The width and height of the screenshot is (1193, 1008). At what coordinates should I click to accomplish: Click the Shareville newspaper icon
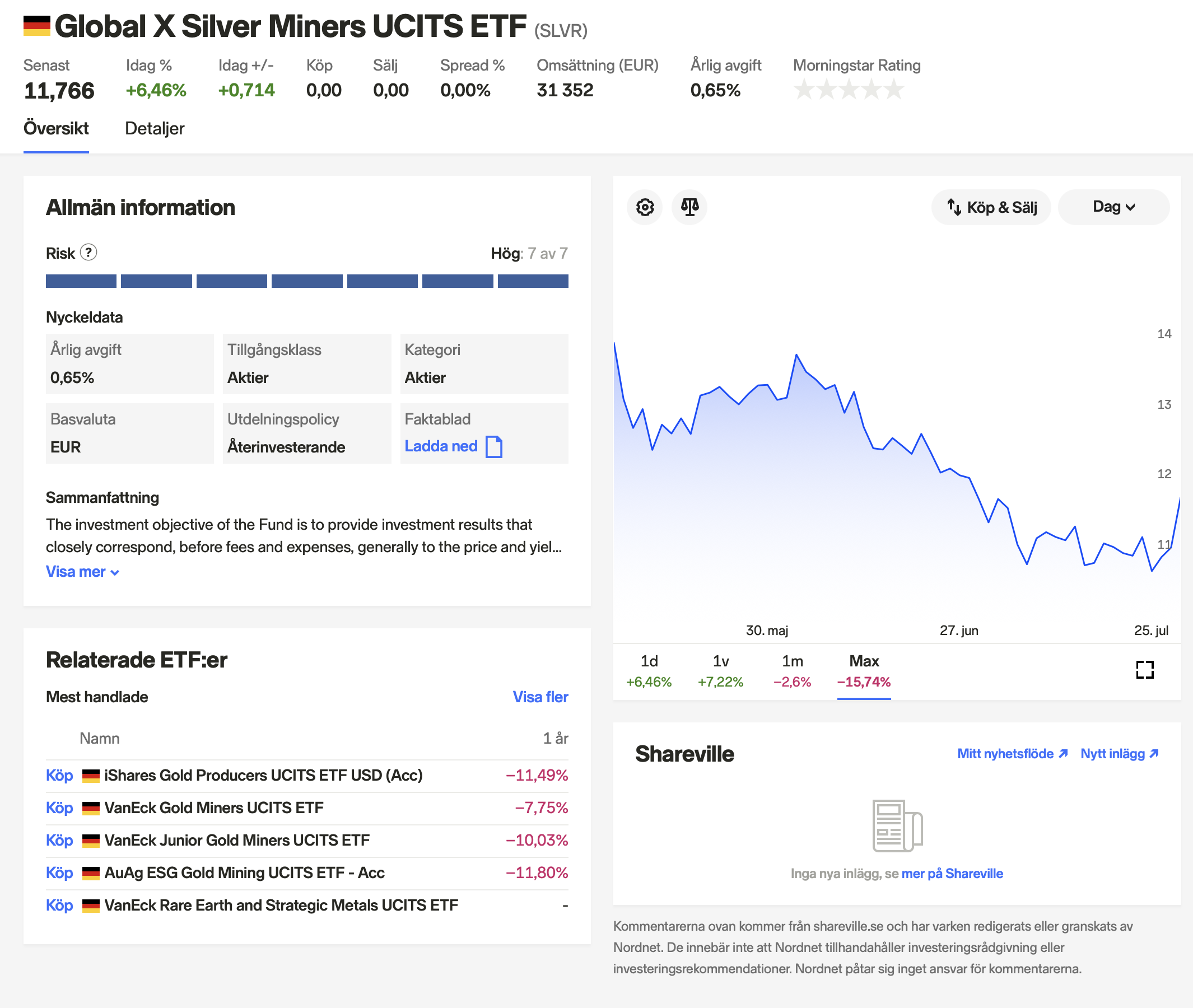click(896, 825)
